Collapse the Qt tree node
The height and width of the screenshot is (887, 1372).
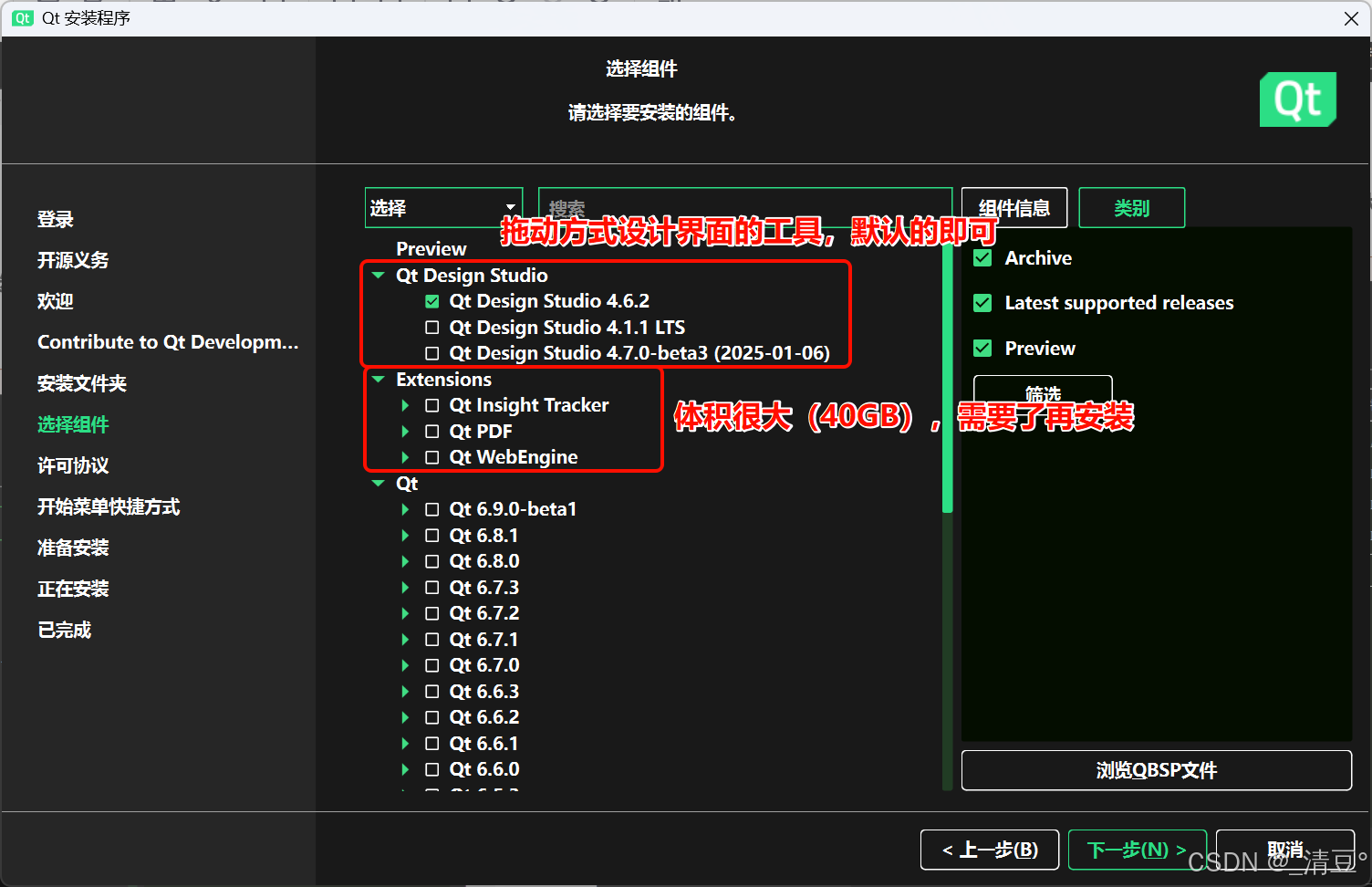click(x=379, y=484)
